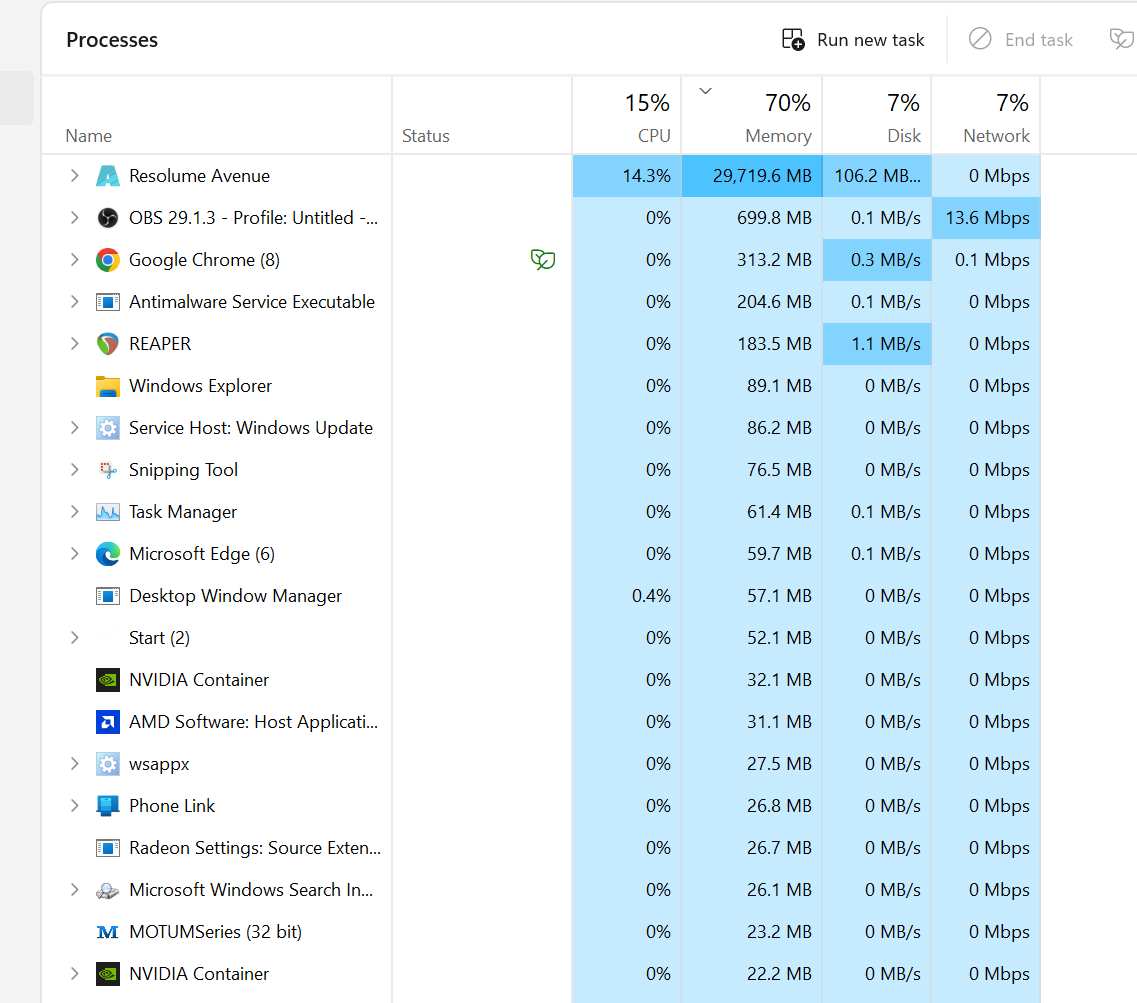Click the AMD Software host icon
1137x1003 pixels.
pyautogui.click(x=107, y=722)
